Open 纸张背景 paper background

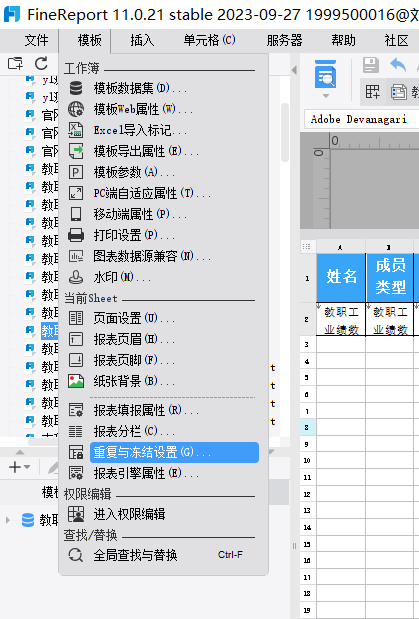(x=134, y=381)
